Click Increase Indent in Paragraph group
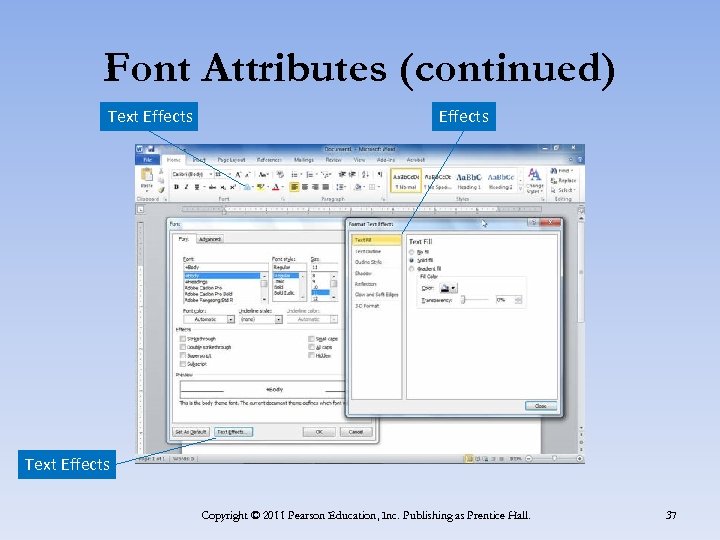Screen dimensions: 720x540 pyautogui.click(x=353, y=174)
